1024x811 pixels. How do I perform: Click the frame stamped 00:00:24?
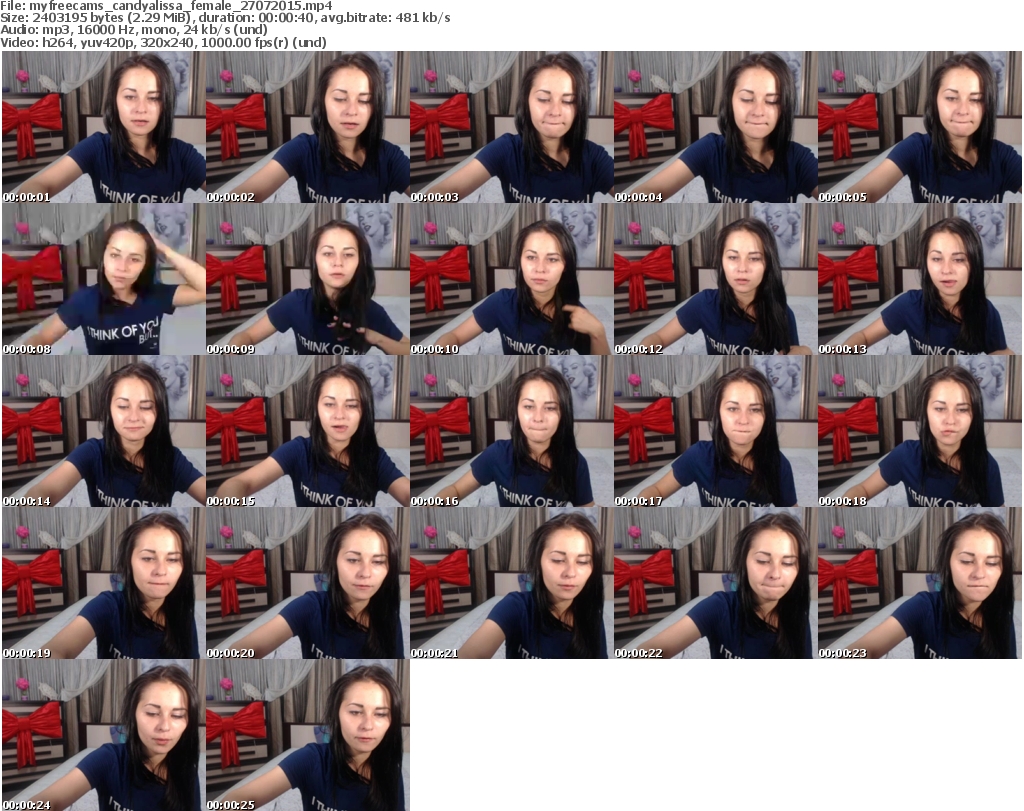[x=104, y=735]
